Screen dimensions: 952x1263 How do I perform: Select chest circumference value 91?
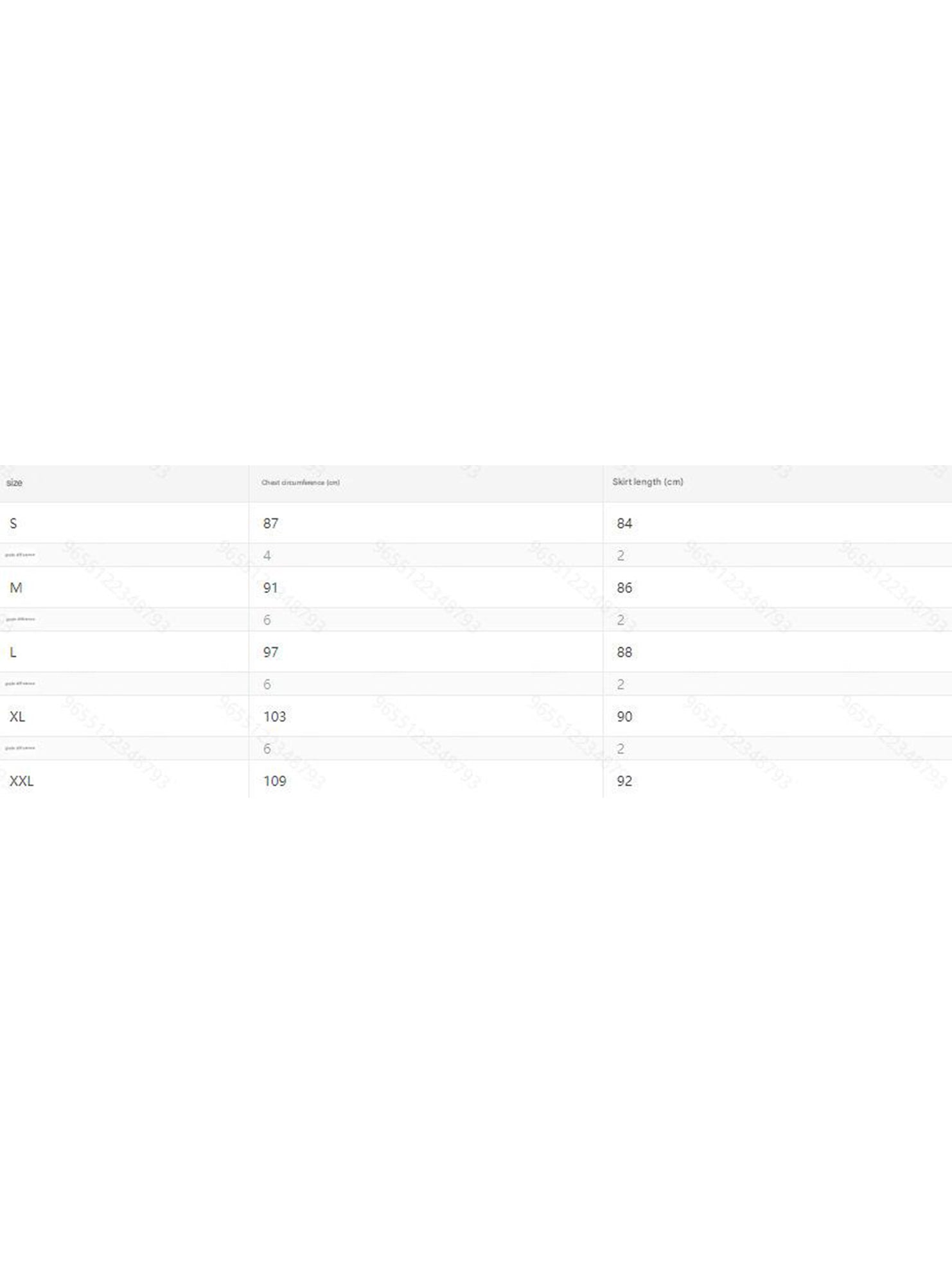click(270, 588)
